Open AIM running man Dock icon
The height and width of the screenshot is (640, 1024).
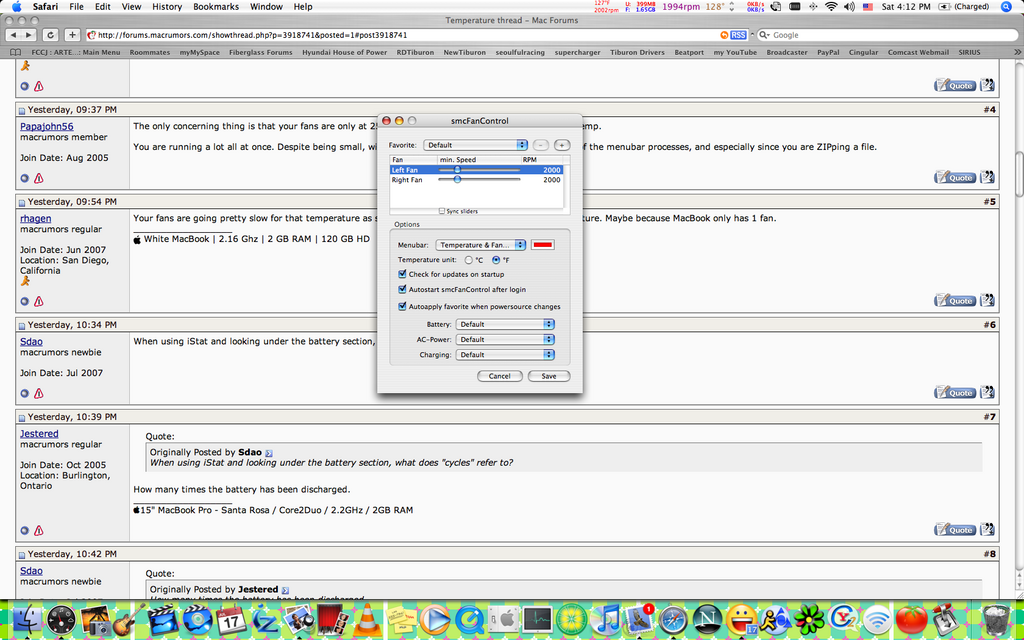tap(776, 619)
